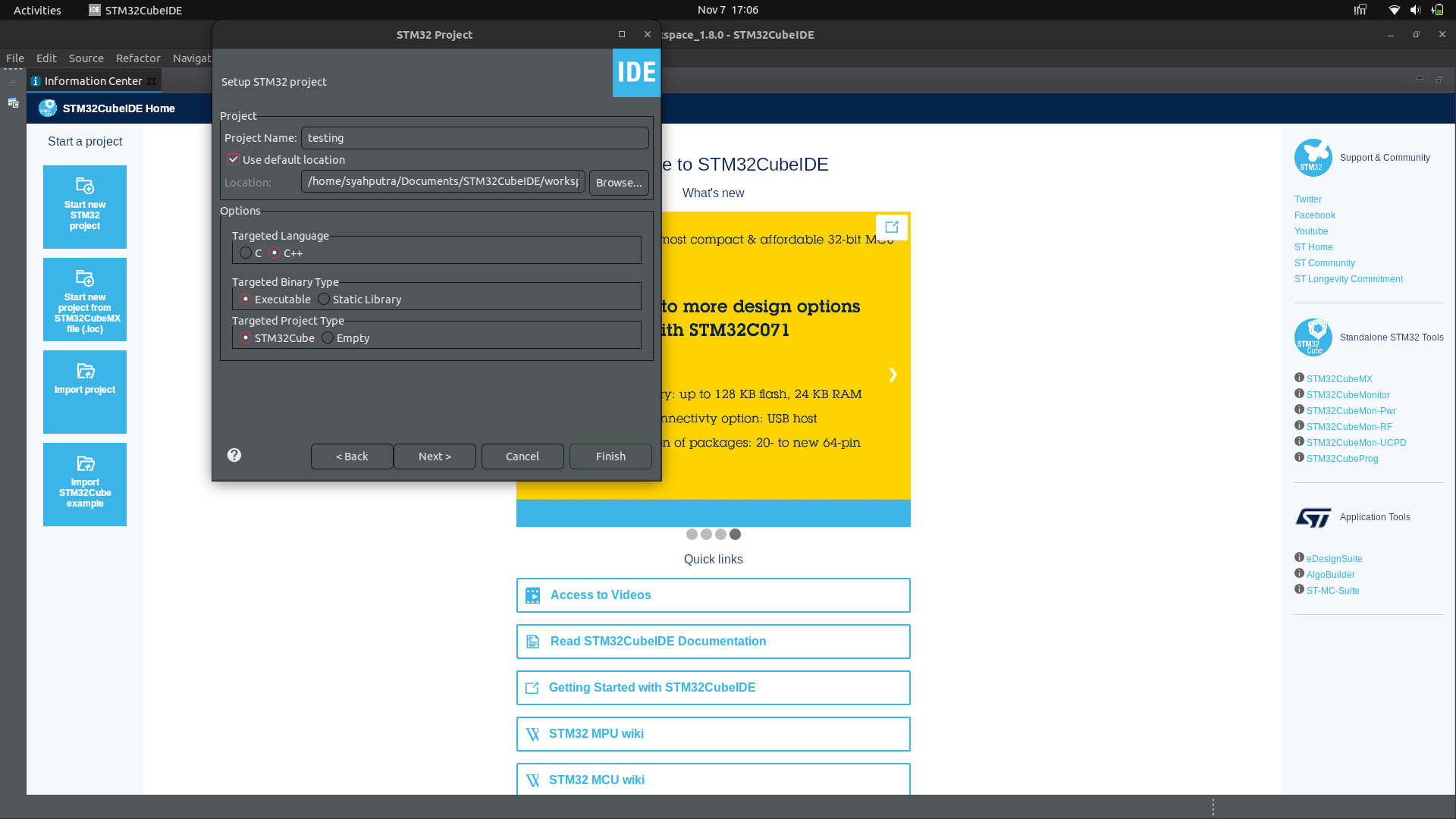The width and height of the screenshot is (1456, 819).
Task: Click the STM32CubeIDE Home panel icon
Action: click(x=48, y=108)
